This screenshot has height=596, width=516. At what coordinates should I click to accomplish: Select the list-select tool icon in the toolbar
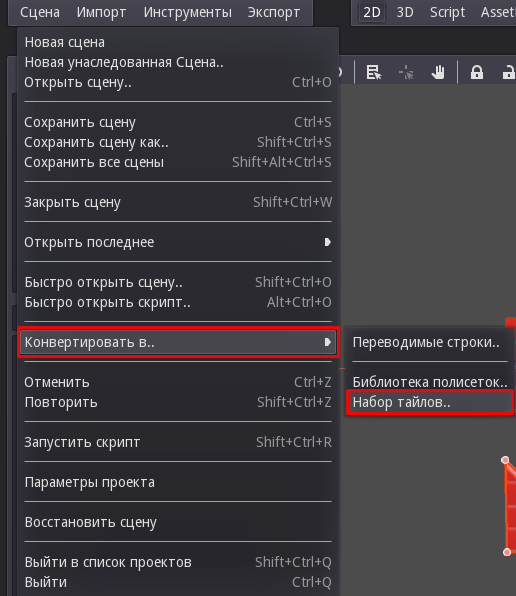374,72
